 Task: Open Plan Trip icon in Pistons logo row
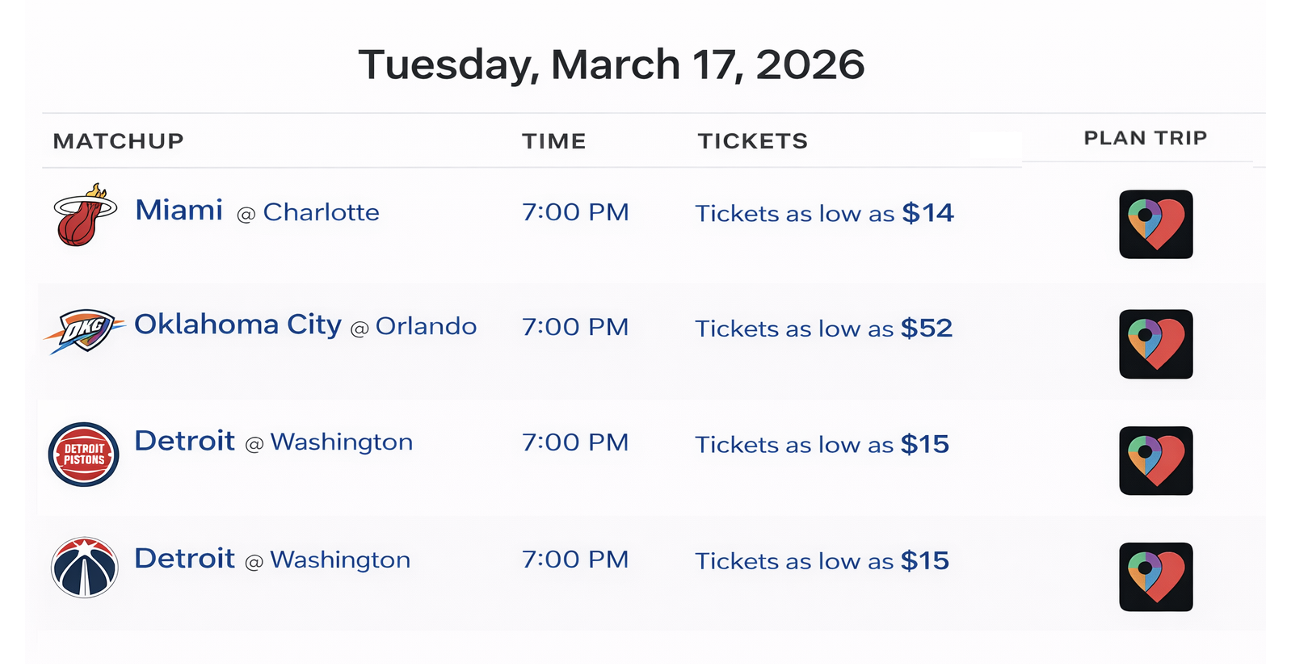click(1155, 460)
